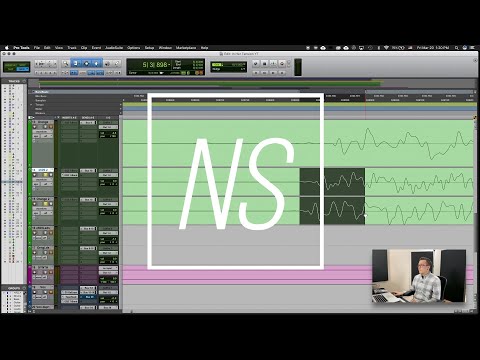
Task: Select the Trim tool
Action: [76, 63]
